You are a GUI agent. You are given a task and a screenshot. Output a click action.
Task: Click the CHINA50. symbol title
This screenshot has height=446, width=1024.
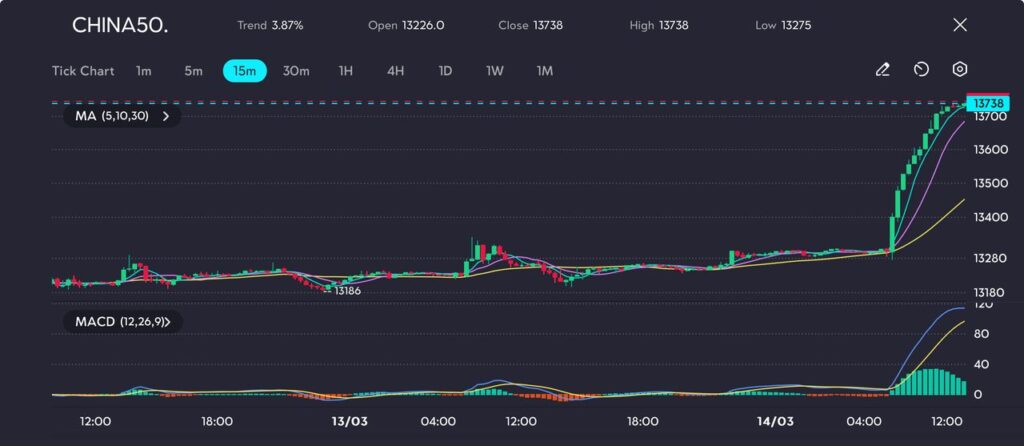(120, 25)
